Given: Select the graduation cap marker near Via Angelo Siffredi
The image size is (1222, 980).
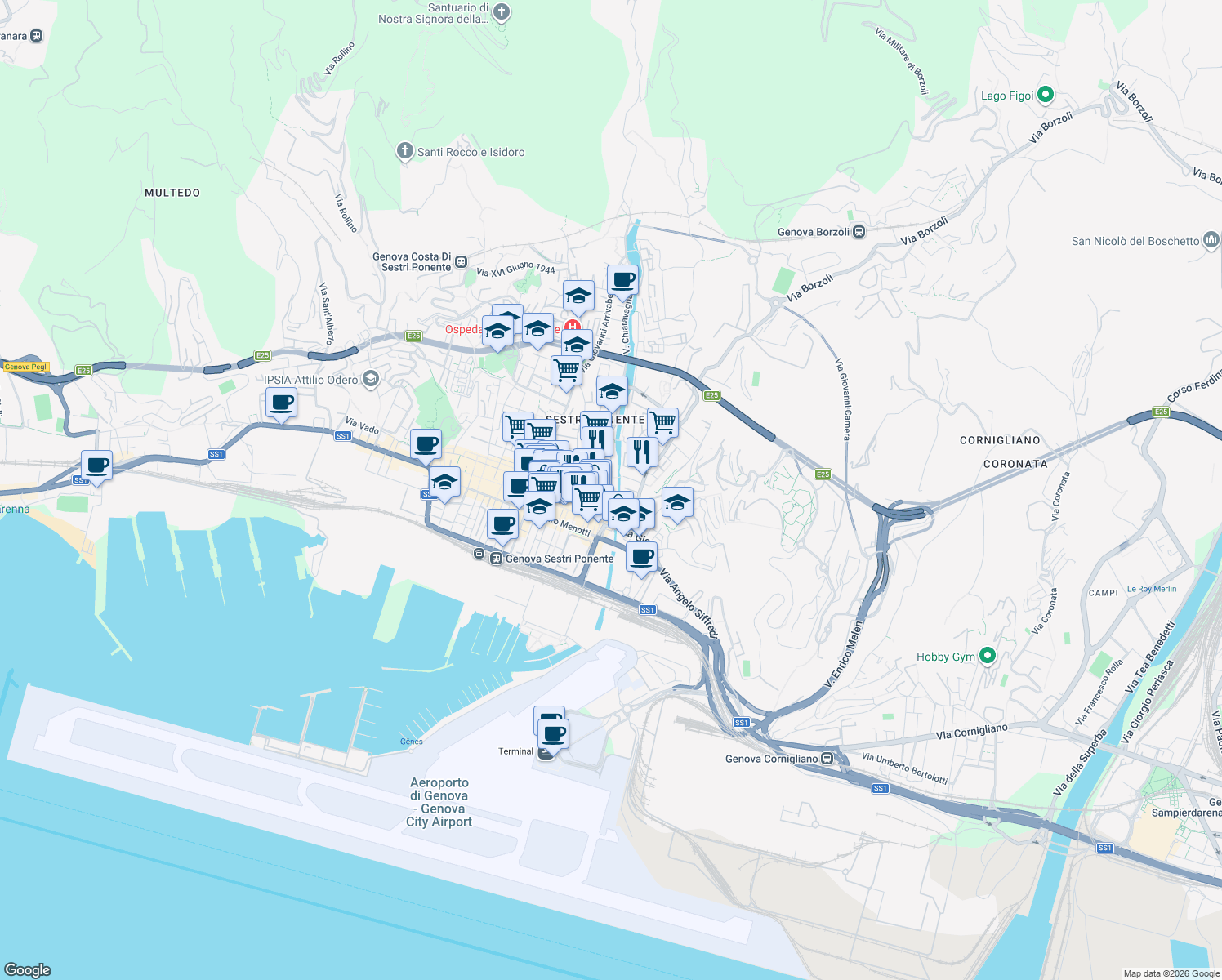Looking at the screenshot, I should tap(676, 503).
